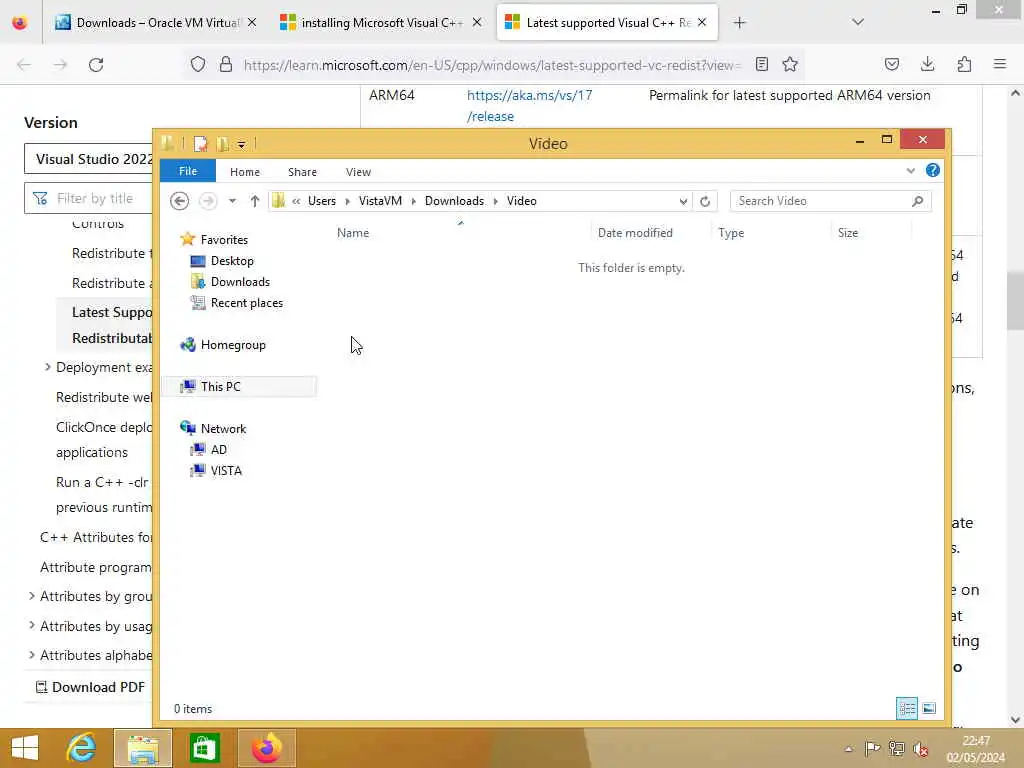This screenshot has height=768, width=1024.
Task: Select Desktop in navigation pane
Action: click(x=232, y=261)
